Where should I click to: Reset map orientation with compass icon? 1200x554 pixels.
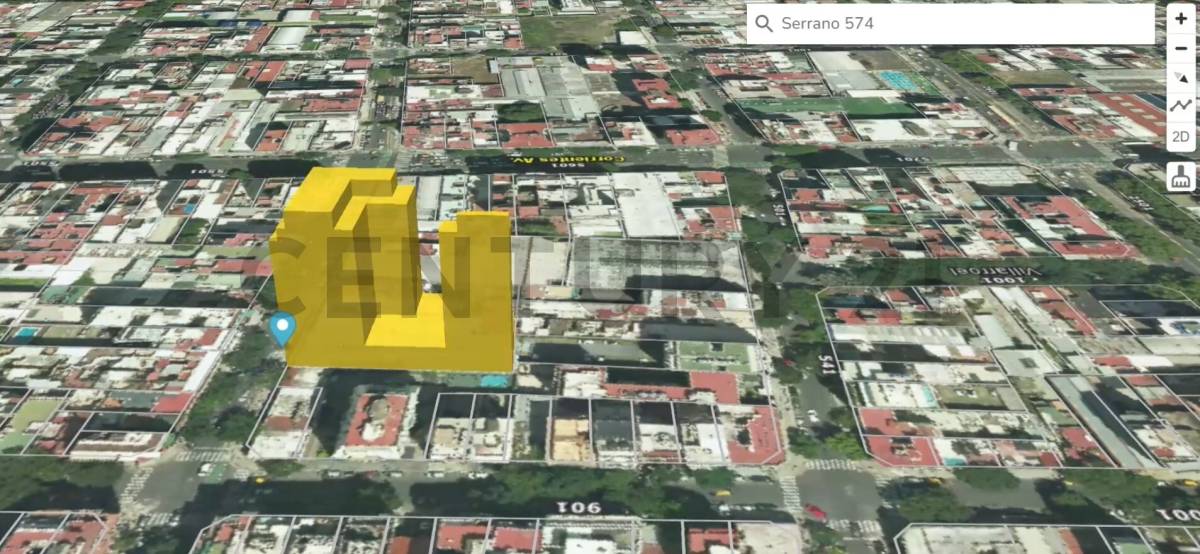click(x=1181, y=77)
